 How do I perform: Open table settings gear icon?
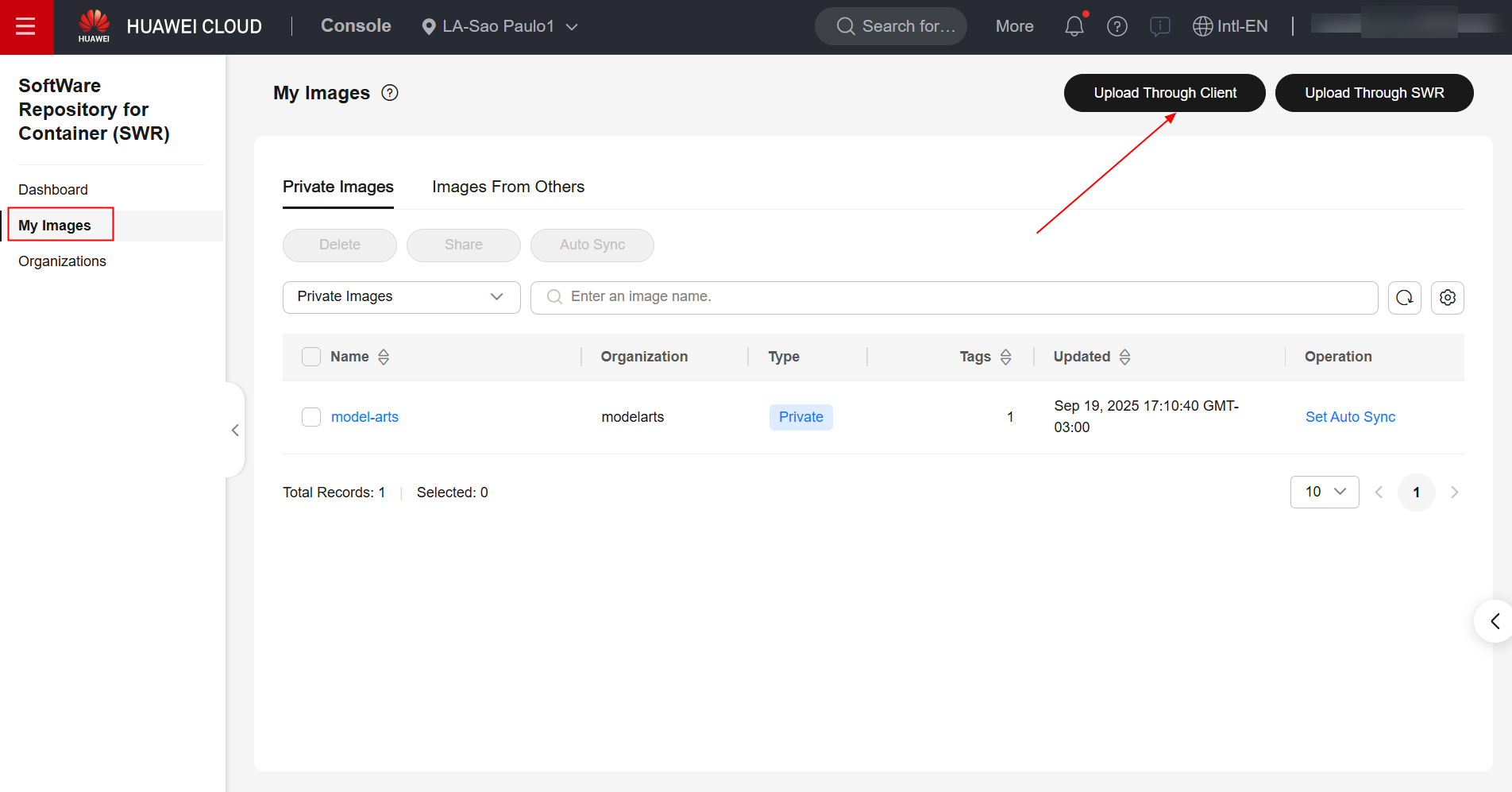tap(1447, 298)
